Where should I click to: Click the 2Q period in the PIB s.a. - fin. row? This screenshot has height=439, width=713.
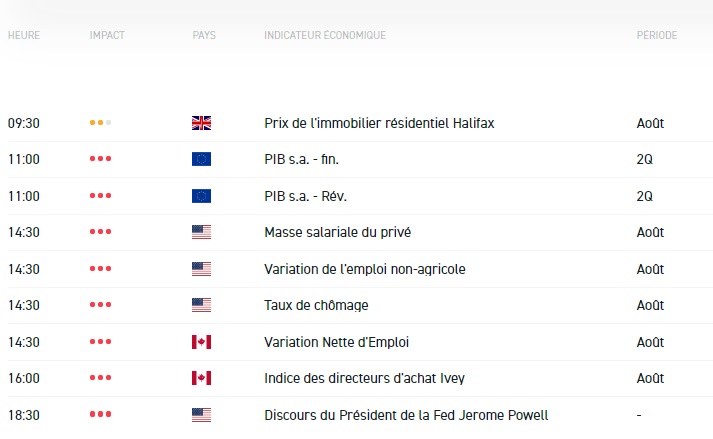[644, 160]
